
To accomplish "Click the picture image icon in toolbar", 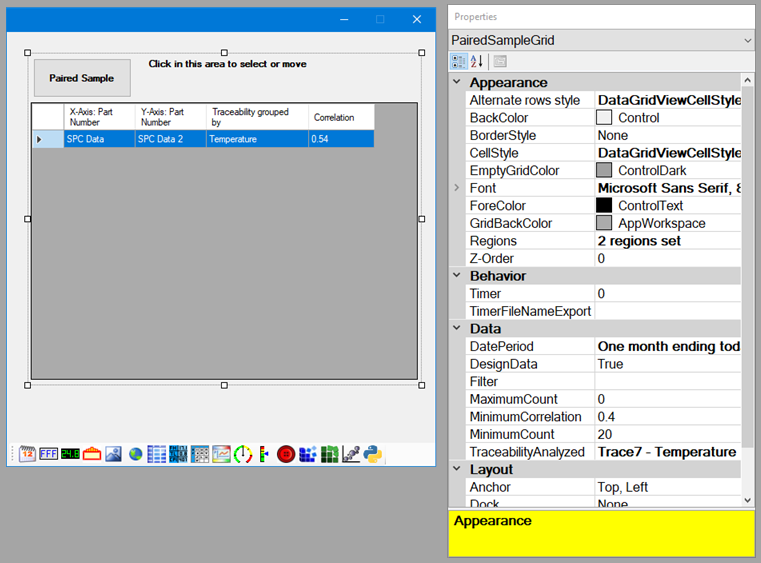I will [113, 454].
